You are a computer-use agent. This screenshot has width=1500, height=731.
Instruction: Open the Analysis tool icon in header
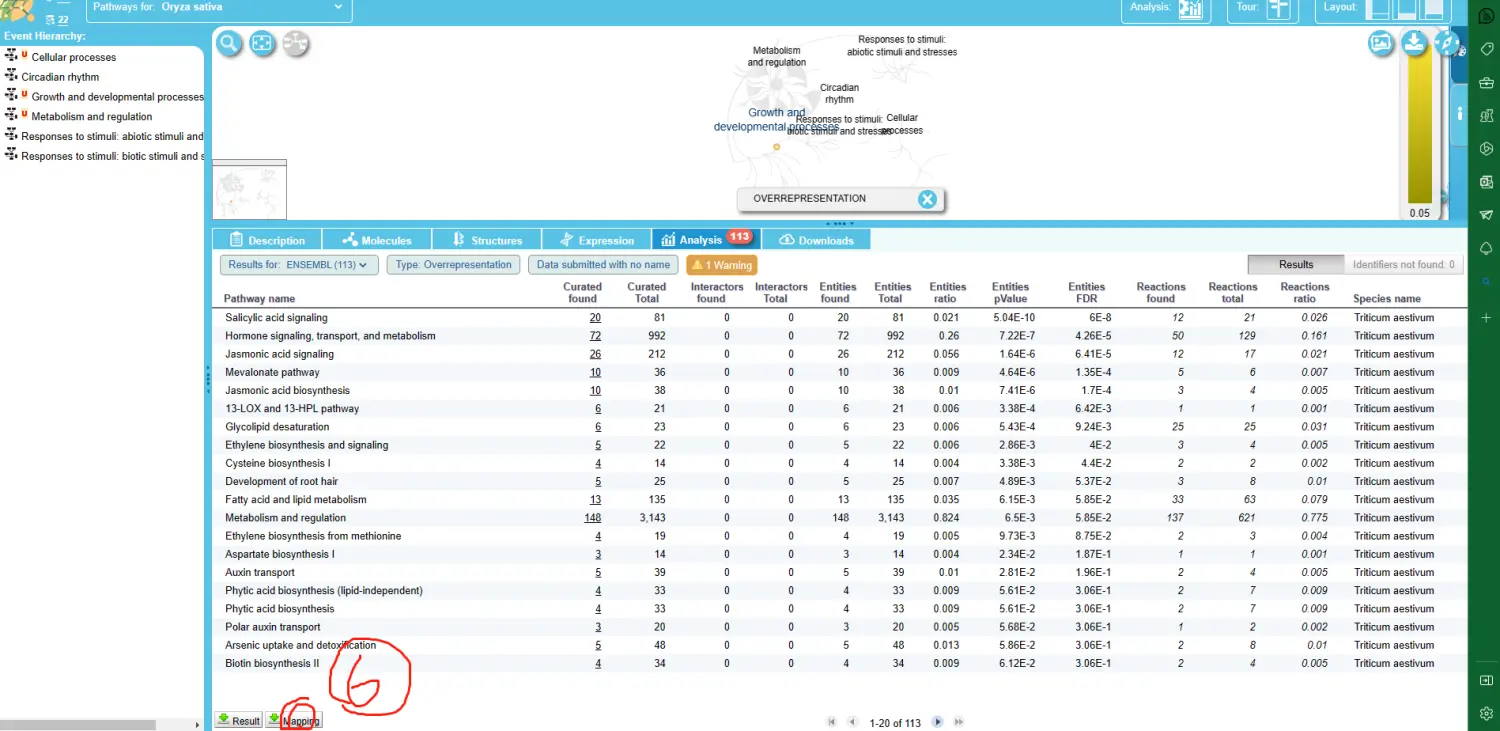(1190, 9)
